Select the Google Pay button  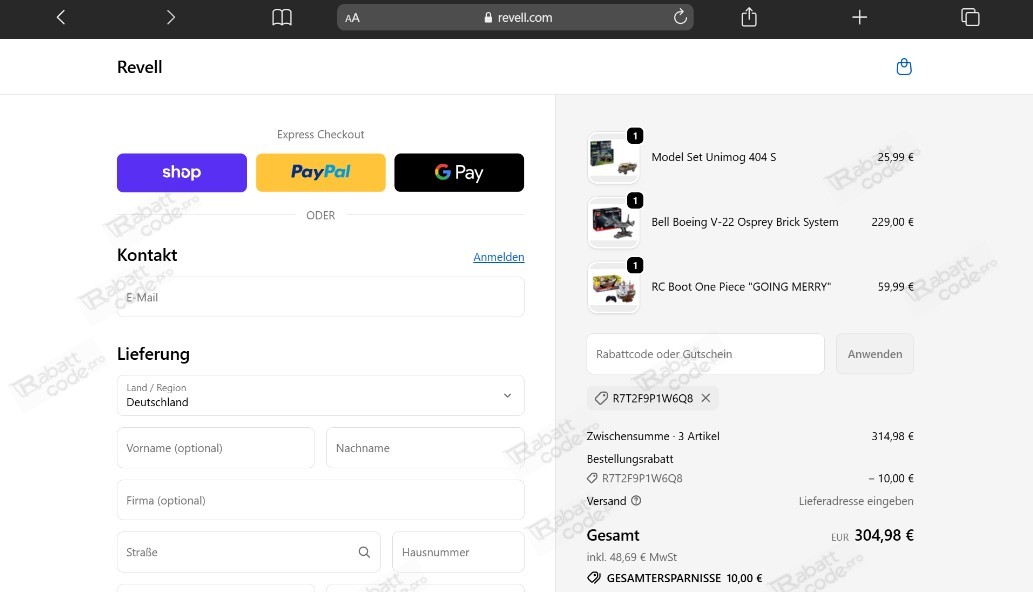(459, 172)
